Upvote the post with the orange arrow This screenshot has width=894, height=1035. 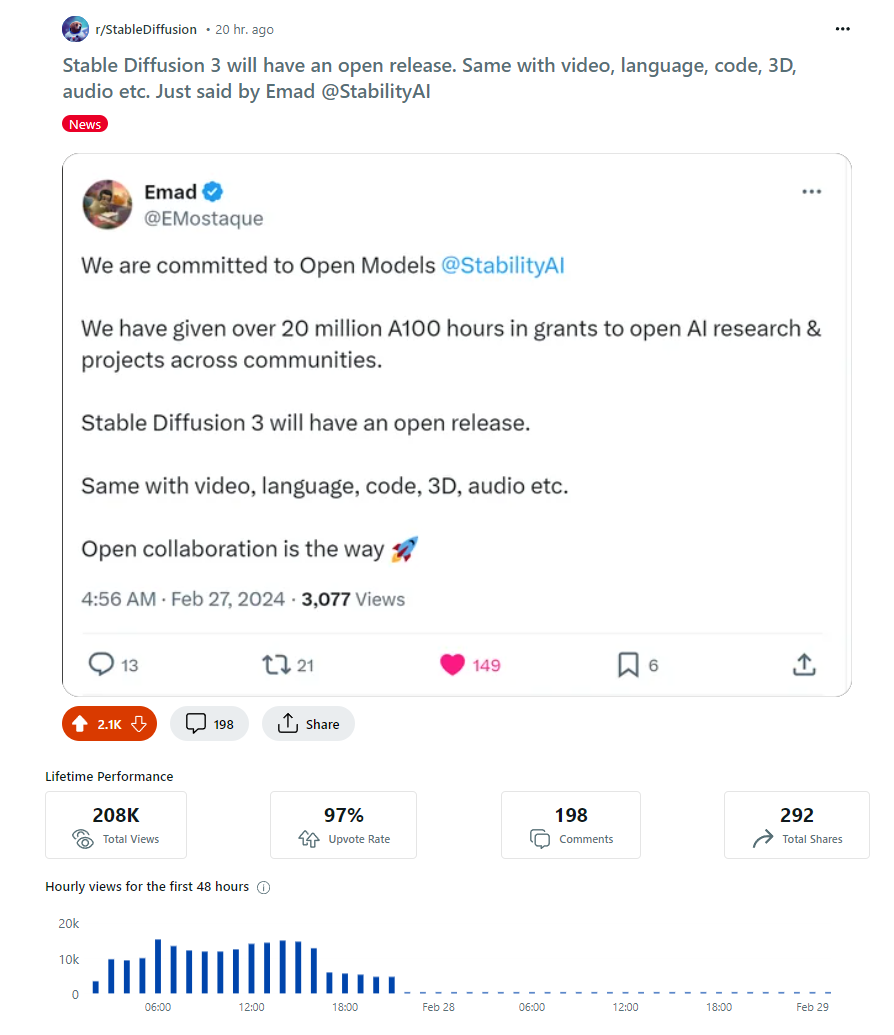click(x=78, y=723)
